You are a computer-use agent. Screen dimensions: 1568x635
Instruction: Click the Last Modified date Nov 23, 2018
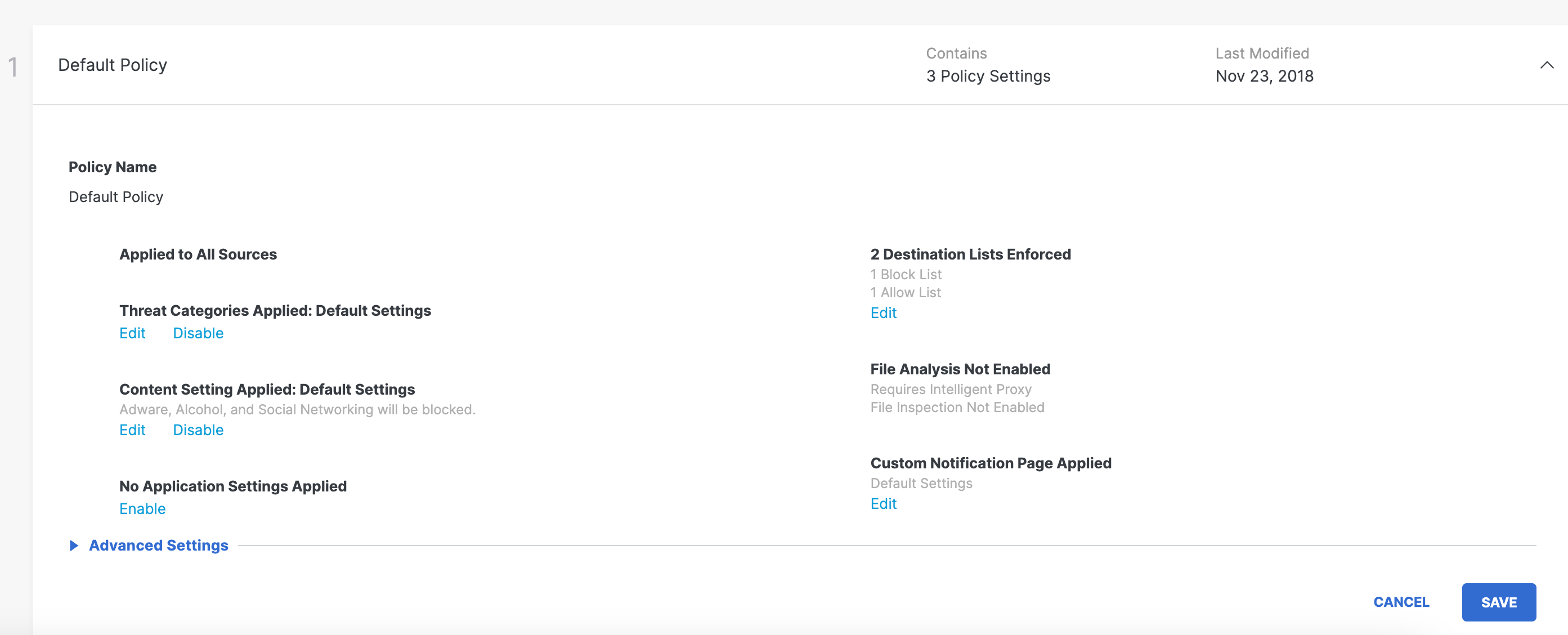point(1264,76)
